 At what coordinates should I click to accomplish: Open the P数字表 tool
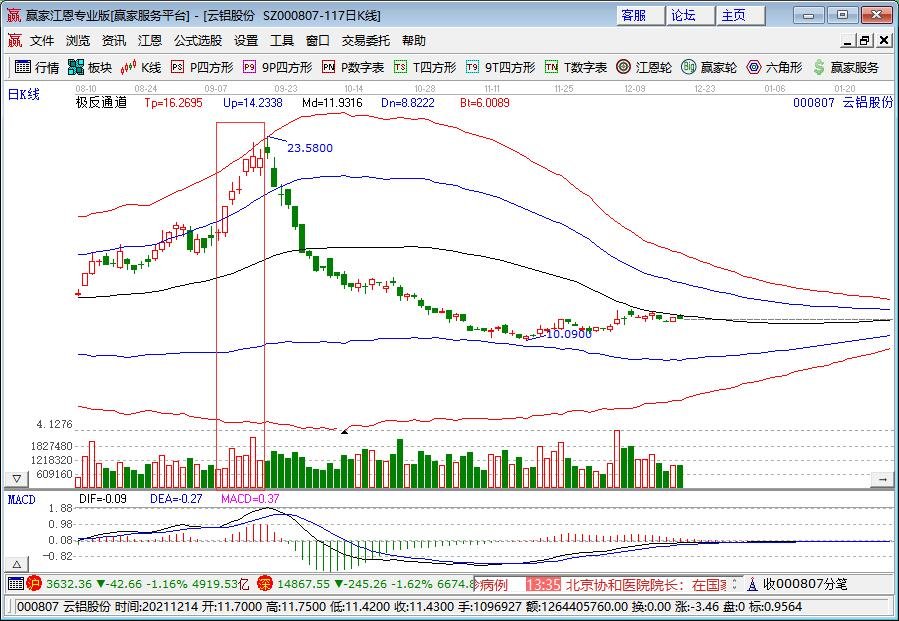[x=353, y=68]
